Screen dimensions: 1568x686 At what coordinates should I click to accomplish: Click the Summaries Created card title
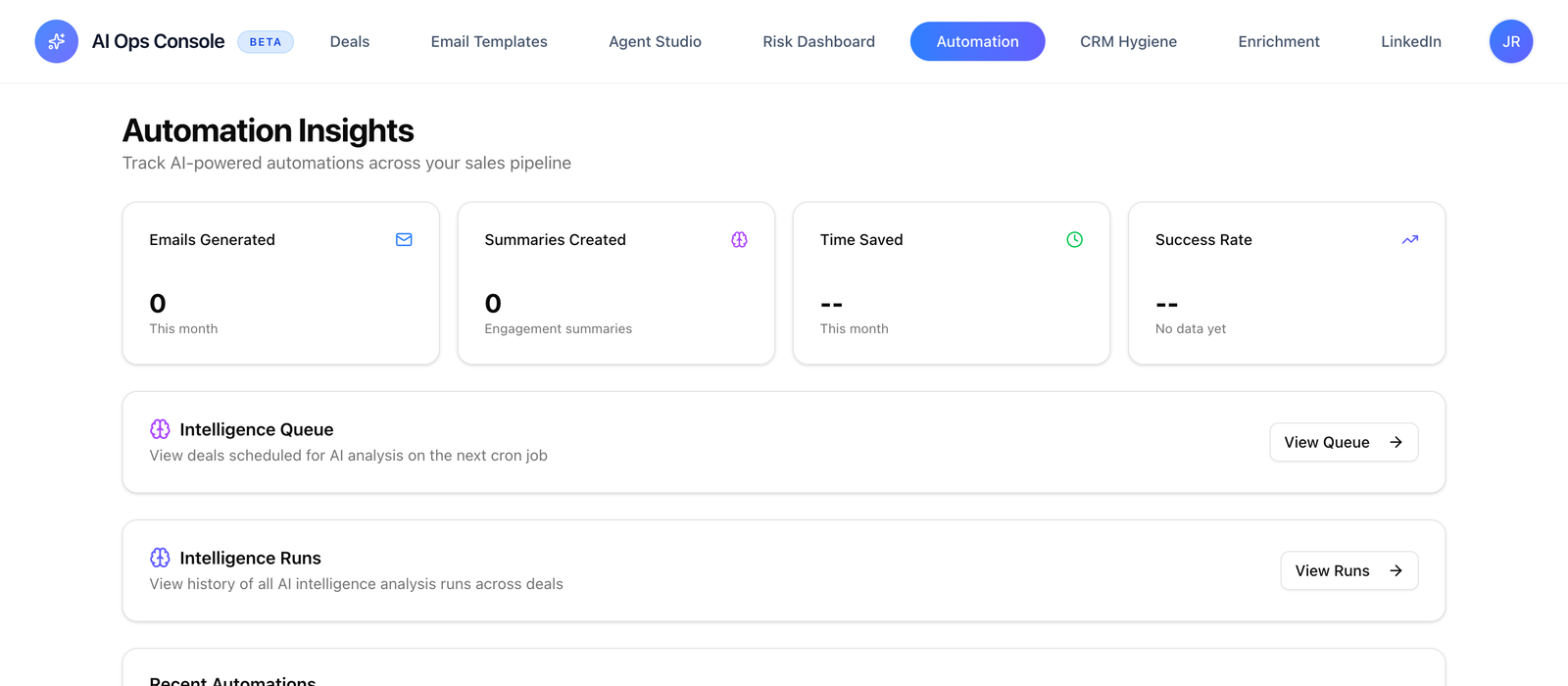(555, 239)
